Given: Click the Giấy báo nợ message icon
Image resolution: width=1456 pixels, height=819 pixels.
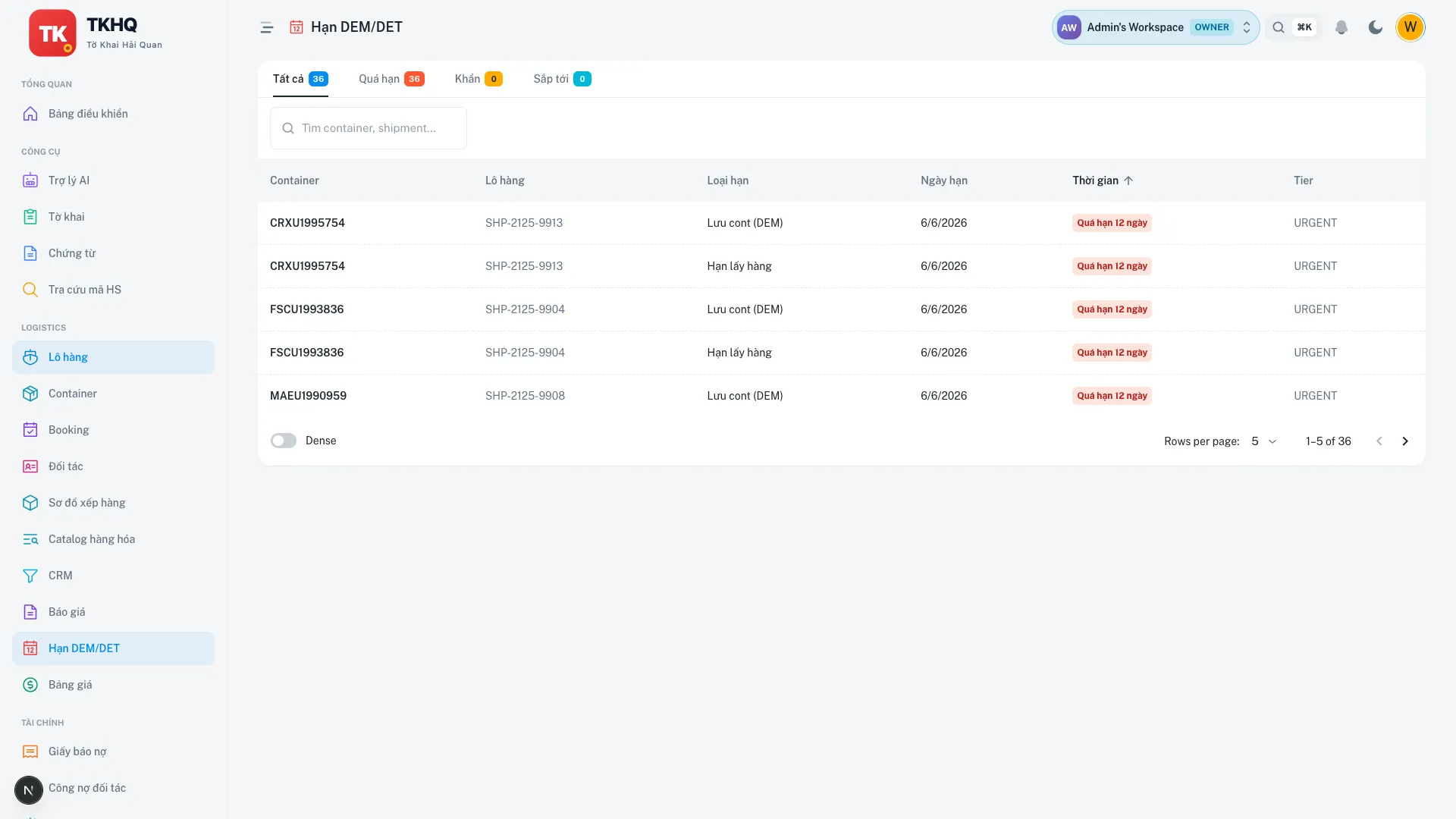Looking at the screenshot, I should tap(30, 752).
